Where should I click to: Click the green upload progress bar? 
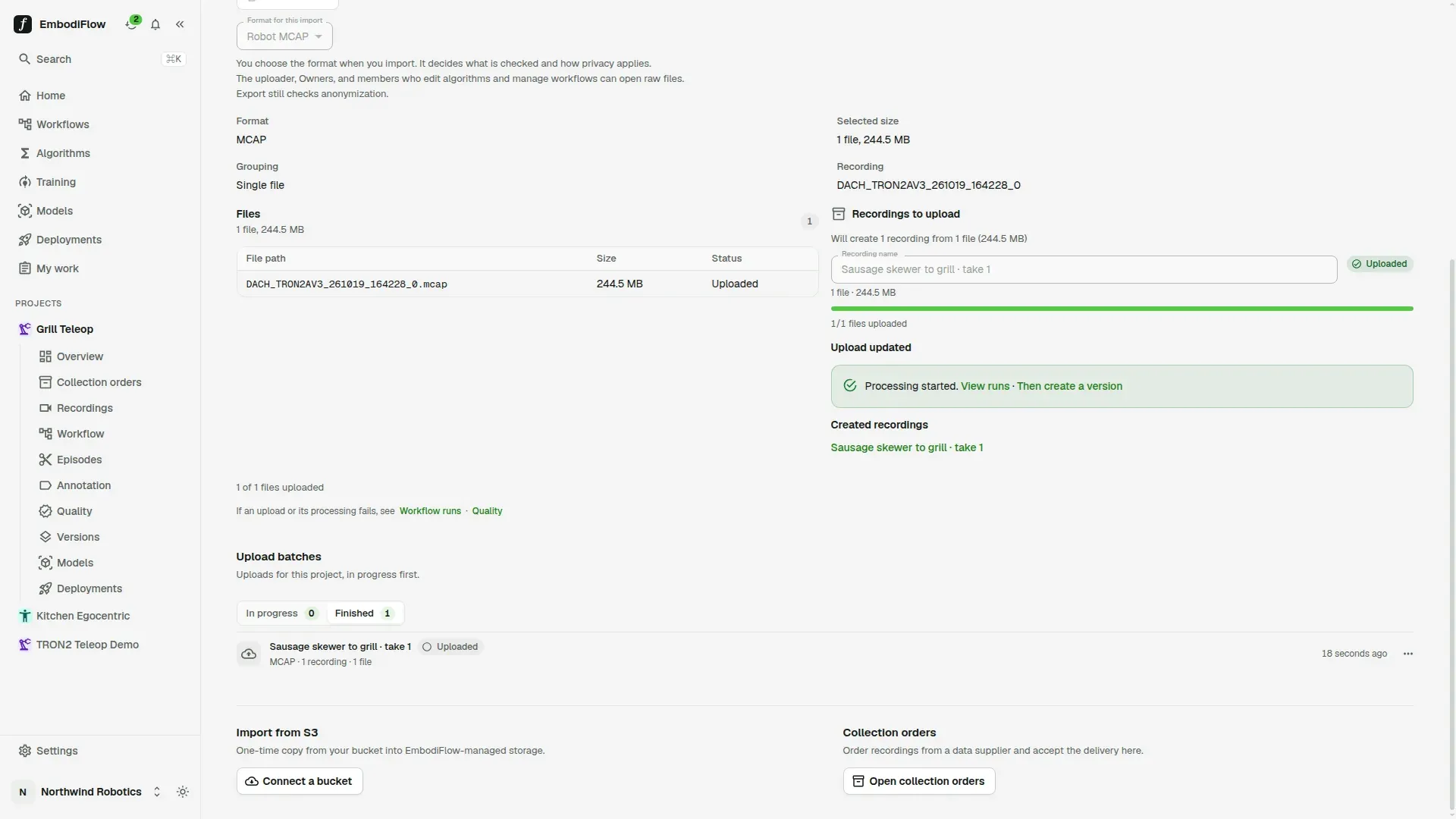[1122, 309]
